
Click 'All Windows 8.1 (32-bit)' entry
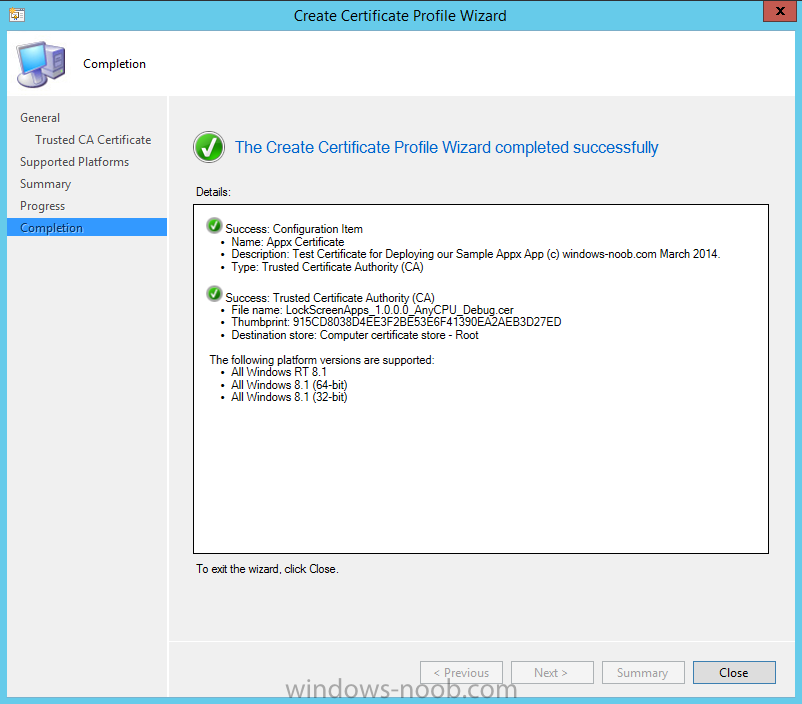point(289,397)
